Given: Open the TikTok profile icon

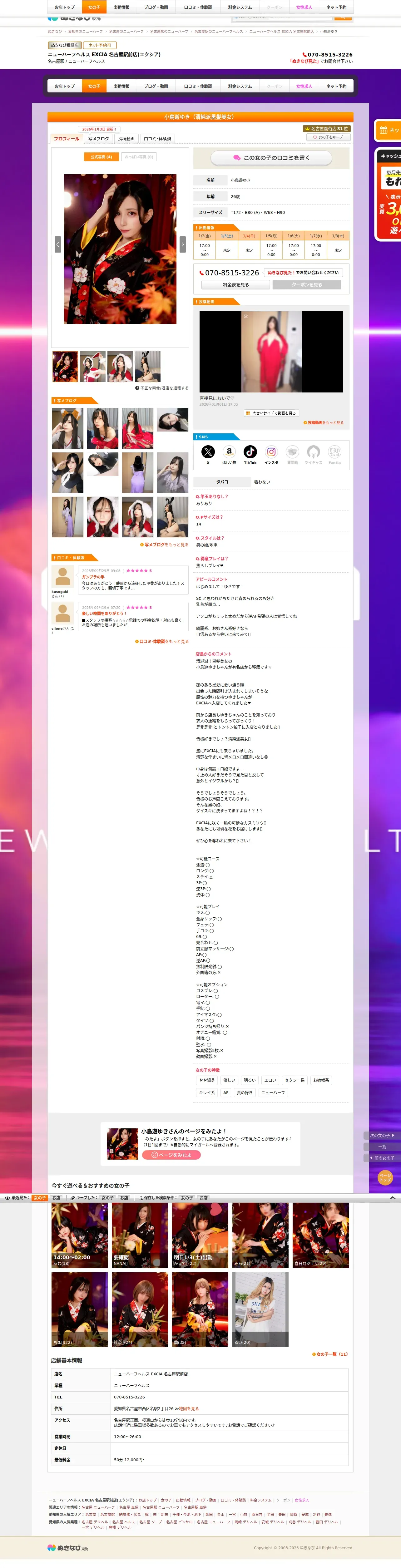Looking at the screenshot, I should point(250,452).
